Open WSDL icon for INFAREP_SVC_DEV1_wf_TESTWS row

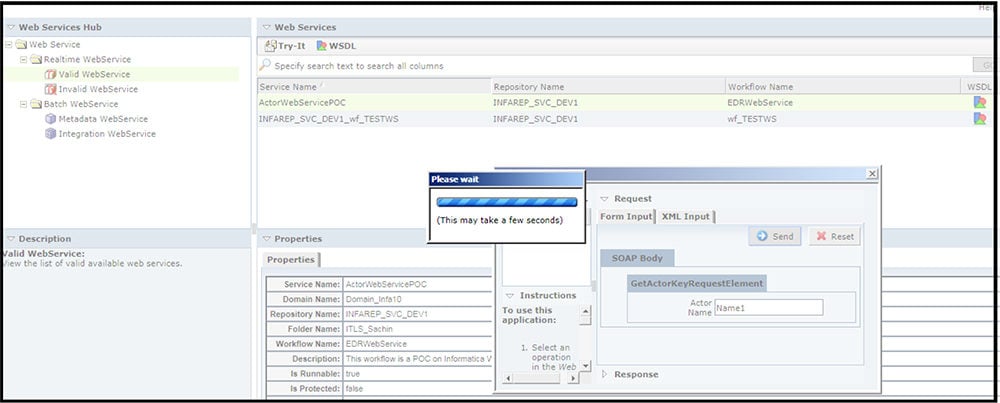click(980, 119)
